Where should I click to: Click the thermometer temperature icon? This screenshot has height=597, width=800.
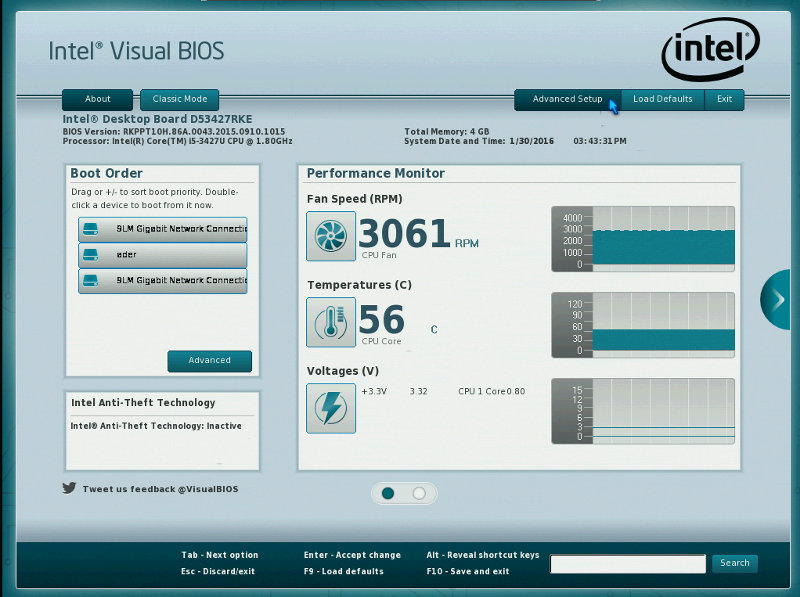[x=331, y=322]
